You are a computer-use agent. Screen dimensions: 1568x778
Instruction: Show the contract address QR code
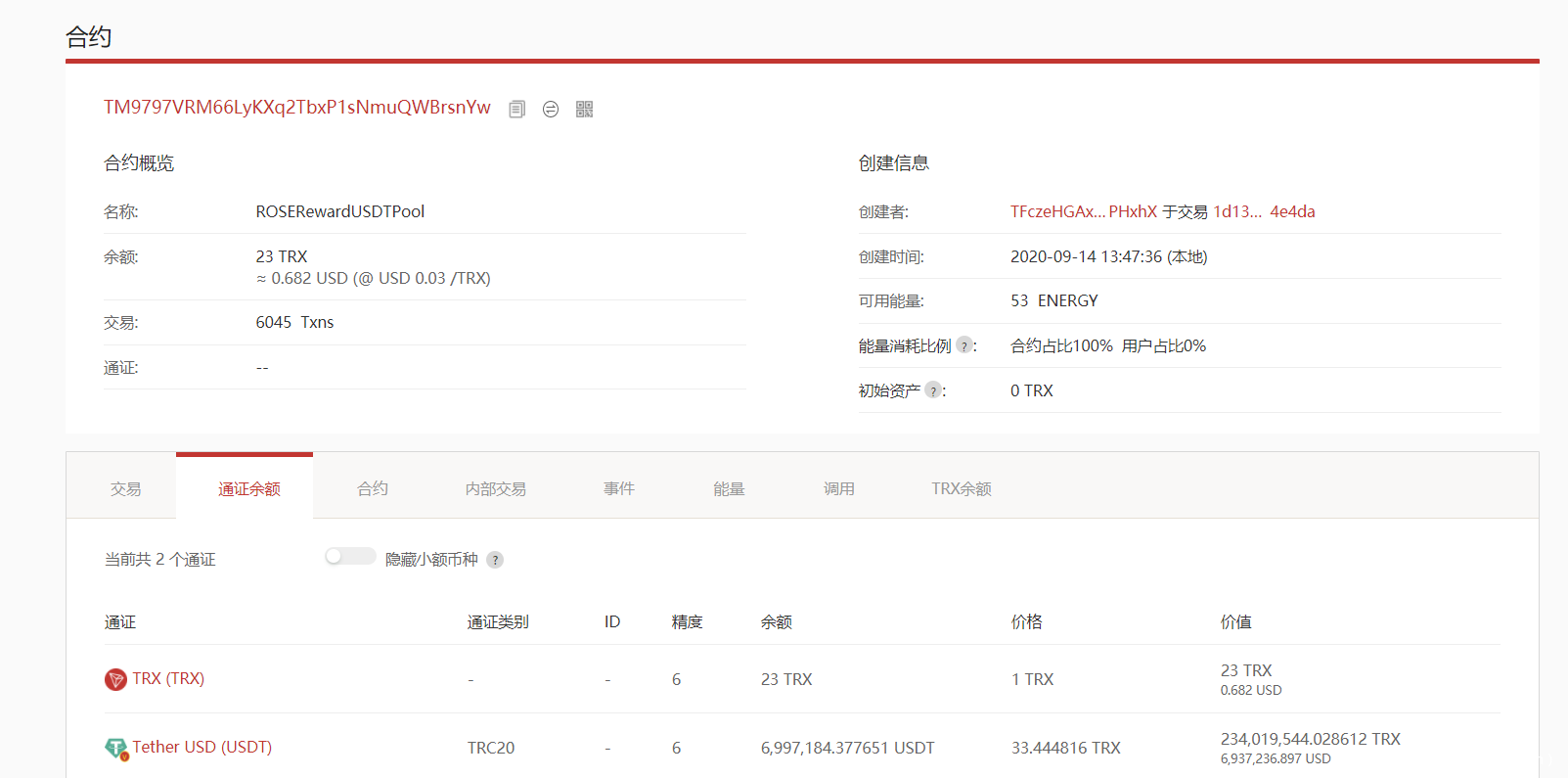click(584, 110)
